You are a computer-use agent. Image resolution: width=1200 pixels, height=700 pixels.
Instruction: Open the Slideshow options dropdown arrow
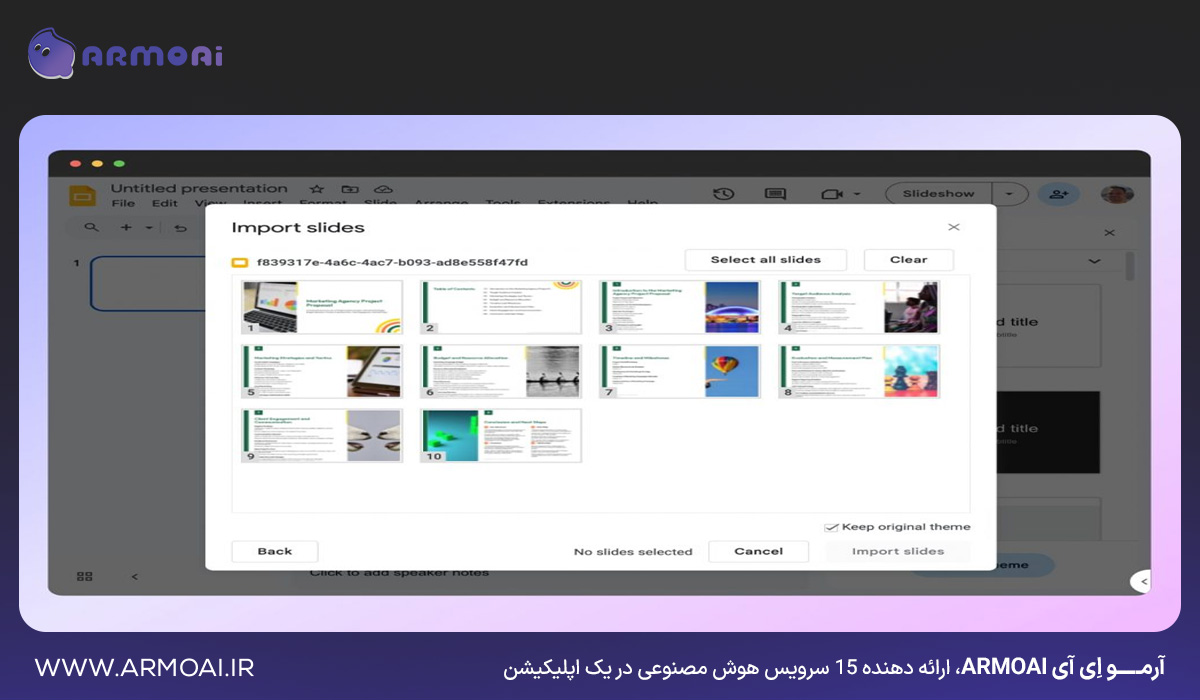coord(1009,193)
